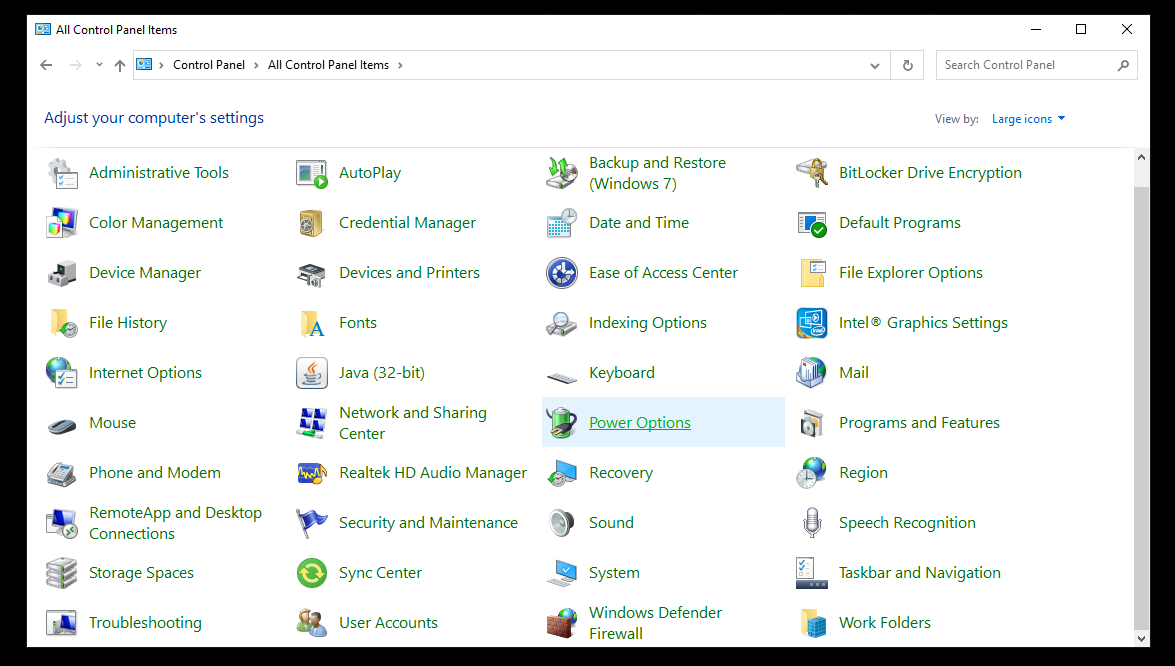Open the View by Large icons dropdown
This screenshot has height=666, width=1175.
click(1028, 119)
